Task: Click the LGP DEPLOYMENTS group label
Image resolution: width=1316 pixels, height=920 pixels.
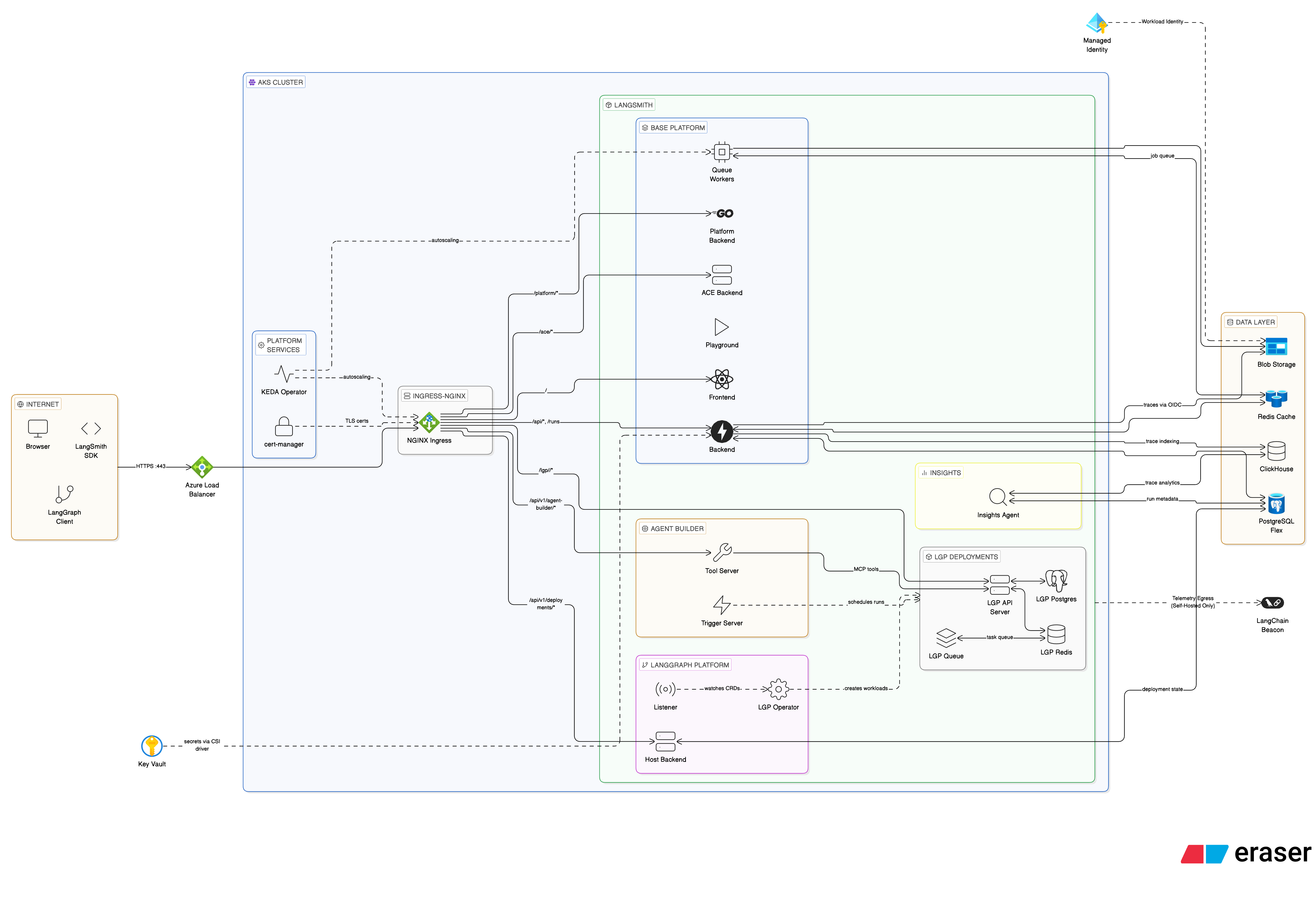Action: tap(961, 557)
